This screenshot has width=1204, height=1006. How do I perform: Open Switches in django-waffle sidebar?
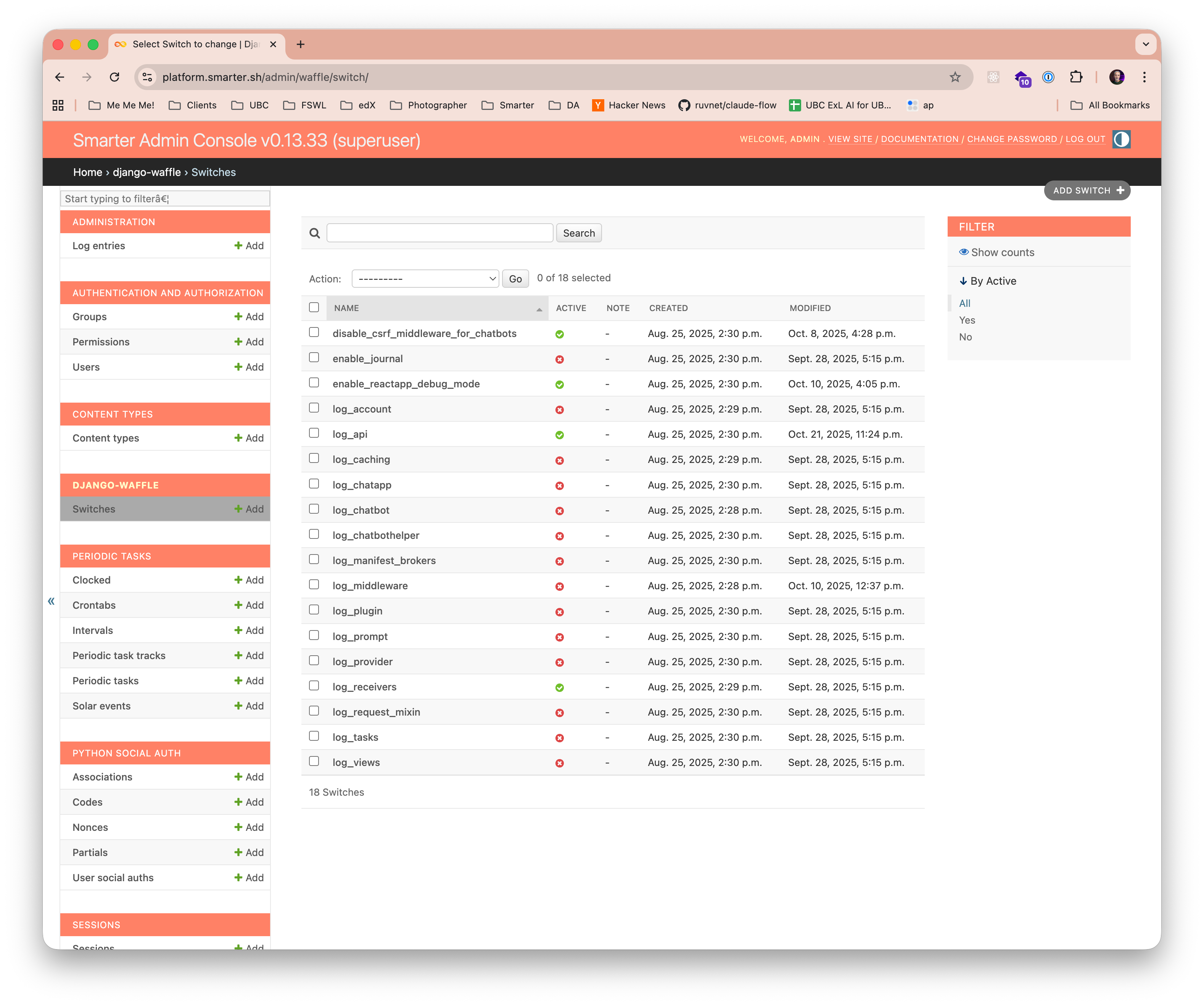point(94,509)
